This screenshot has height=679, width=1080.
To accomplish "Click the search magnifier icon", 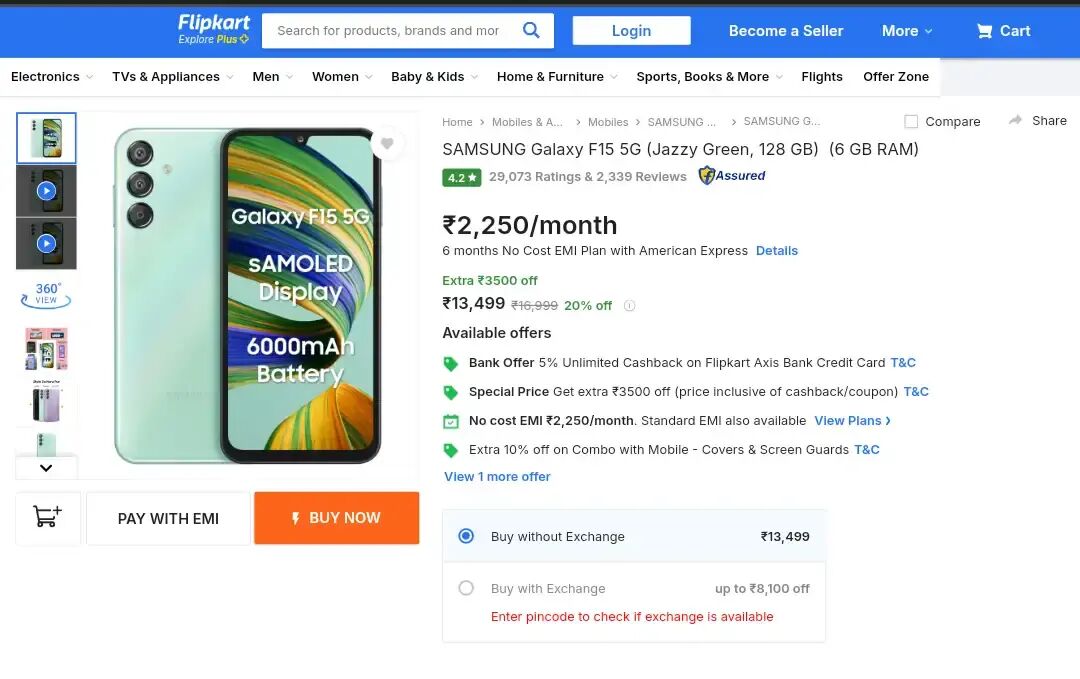I will coord(531,30).
